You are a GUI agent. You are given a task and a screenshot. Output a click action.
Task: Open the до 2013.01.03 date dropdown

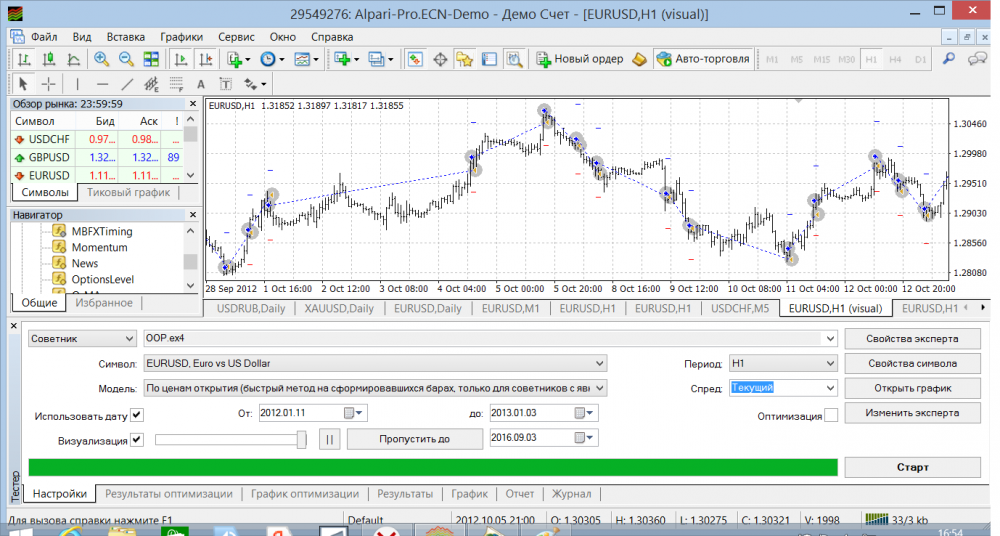click(x=585, y=413)
